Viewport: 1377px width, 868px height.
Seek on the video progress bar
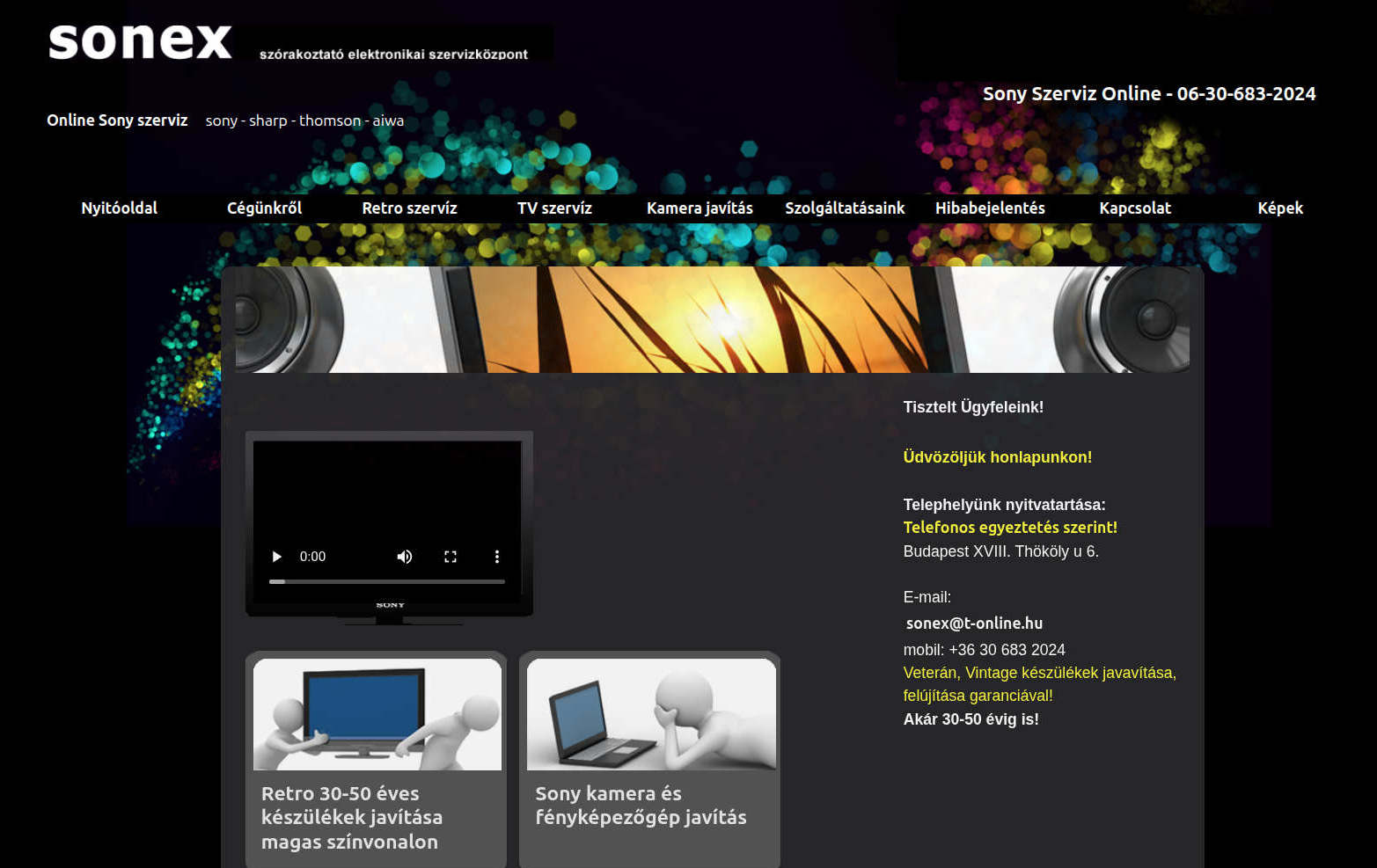point(387,581)
